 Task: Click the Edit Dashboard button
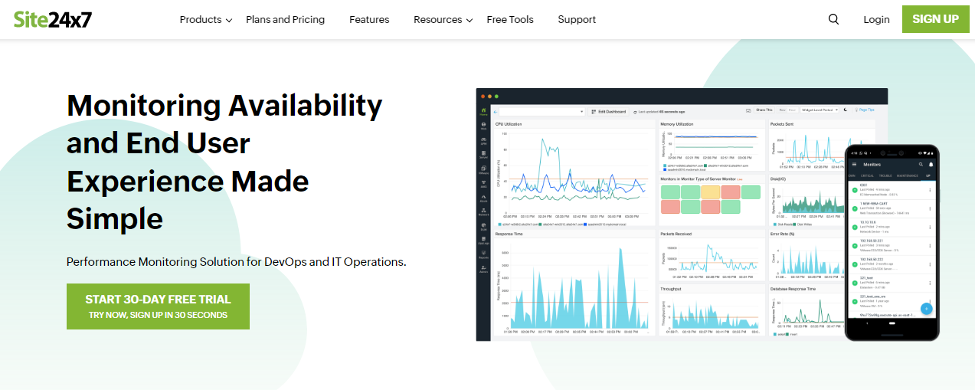608,111
